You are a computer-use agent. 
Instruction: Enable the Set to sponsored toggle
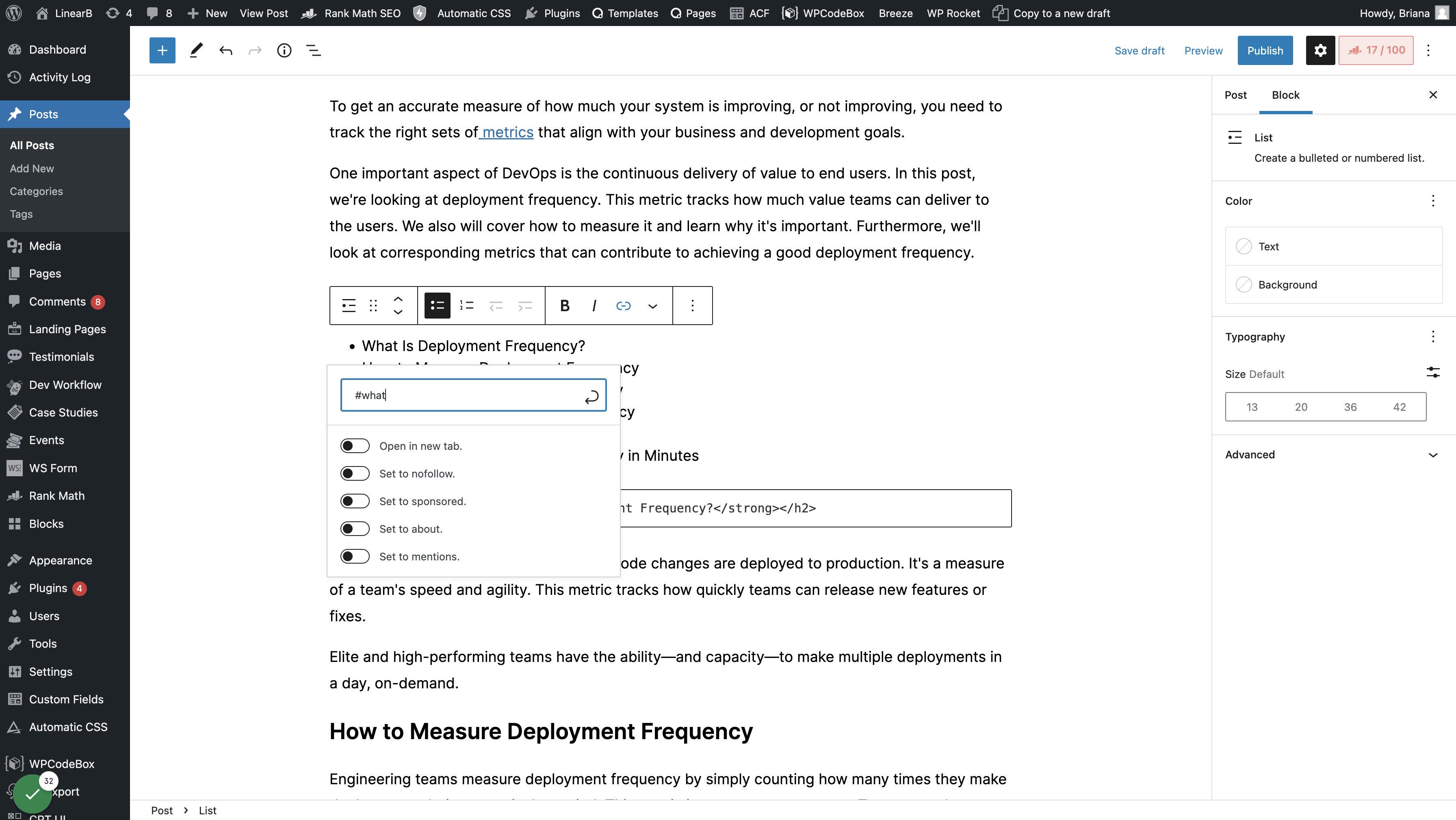point(355,501)
